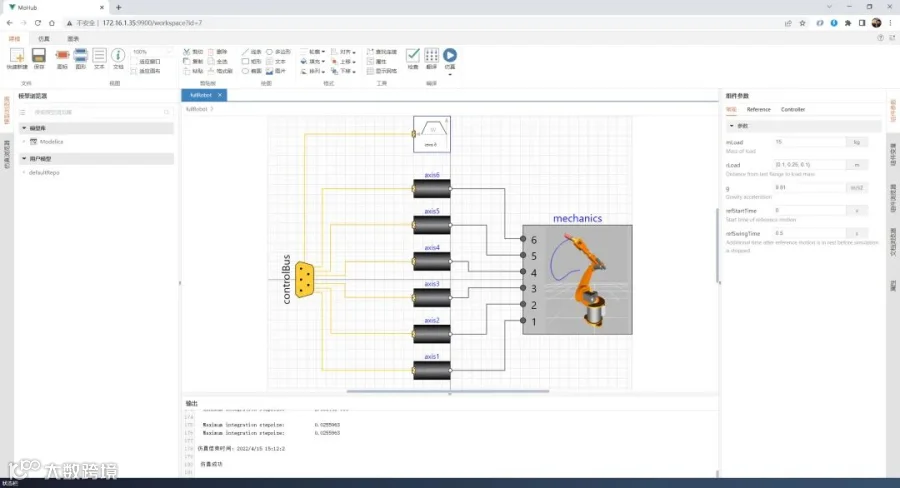Select the mechanics robot component
The width and height of the screenshot is (900, 488).
(x=577, y=280)
